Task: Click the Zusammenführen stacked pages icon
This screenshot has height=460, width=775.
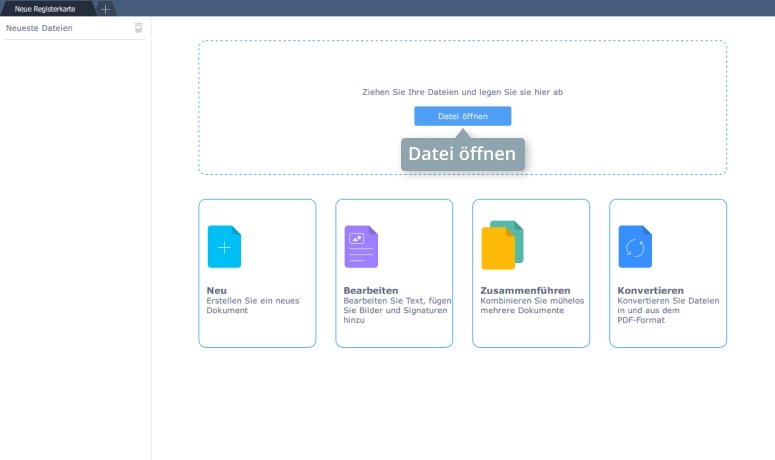Action: (x=502, y=246)
